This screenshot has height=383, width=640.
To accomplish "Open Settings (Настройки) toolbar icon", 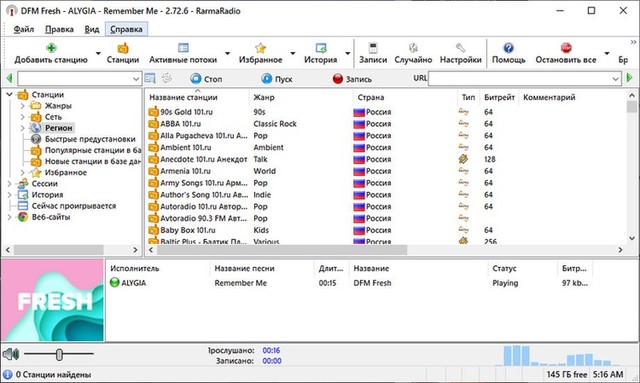I will pyautogui.click(x=460, y=48).
